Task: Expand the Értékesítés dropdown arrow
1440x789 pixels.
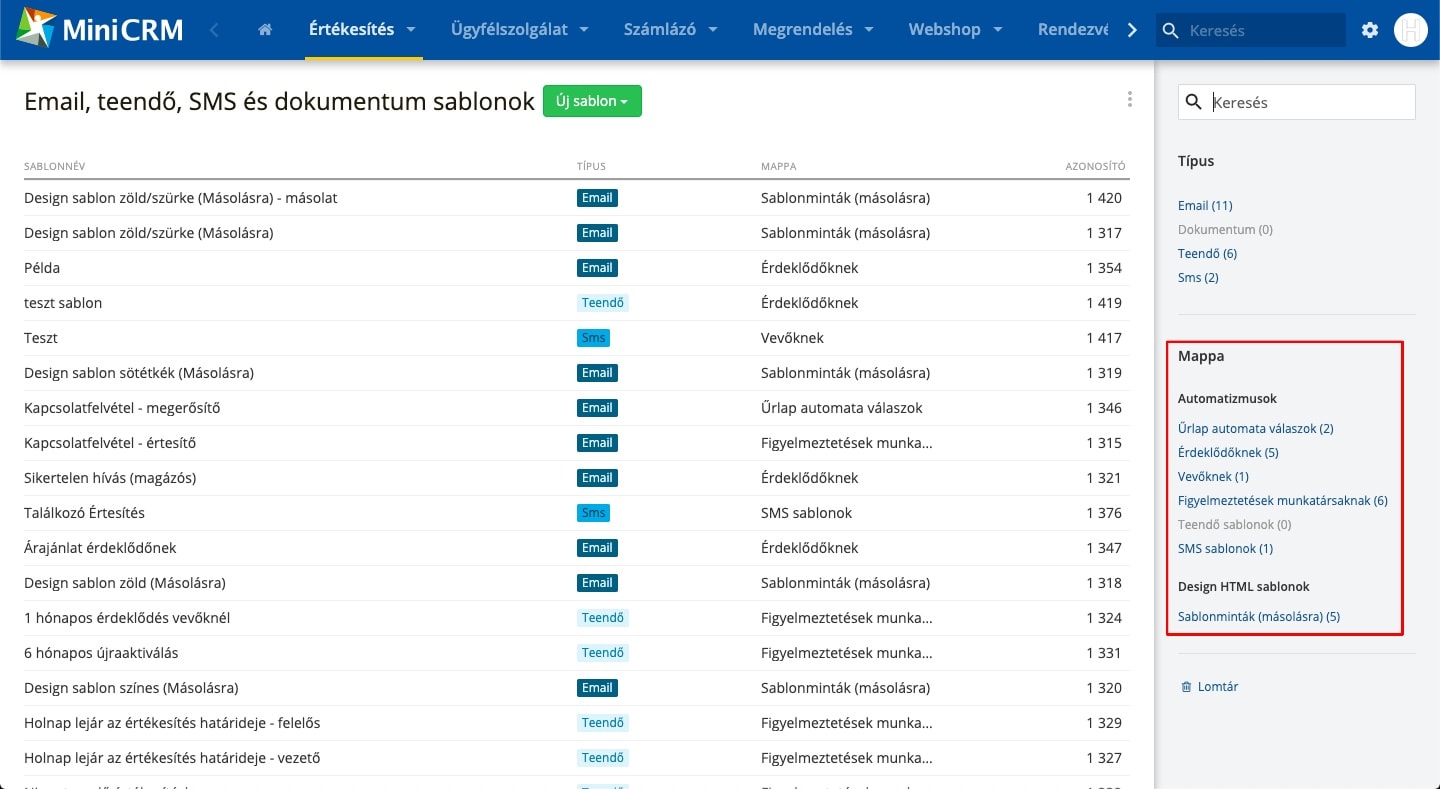Action: click(x=411, y=30)
